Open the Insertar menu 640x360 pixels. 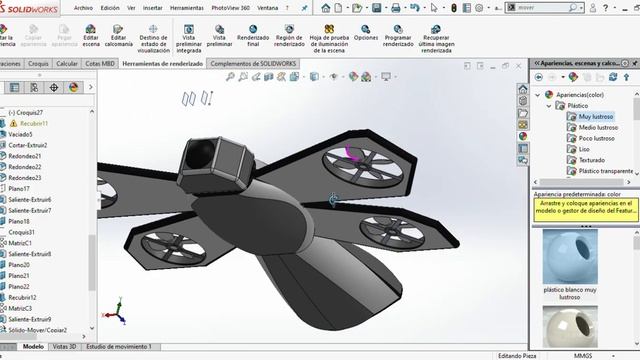pyautogui.click(x=152, y=8)
